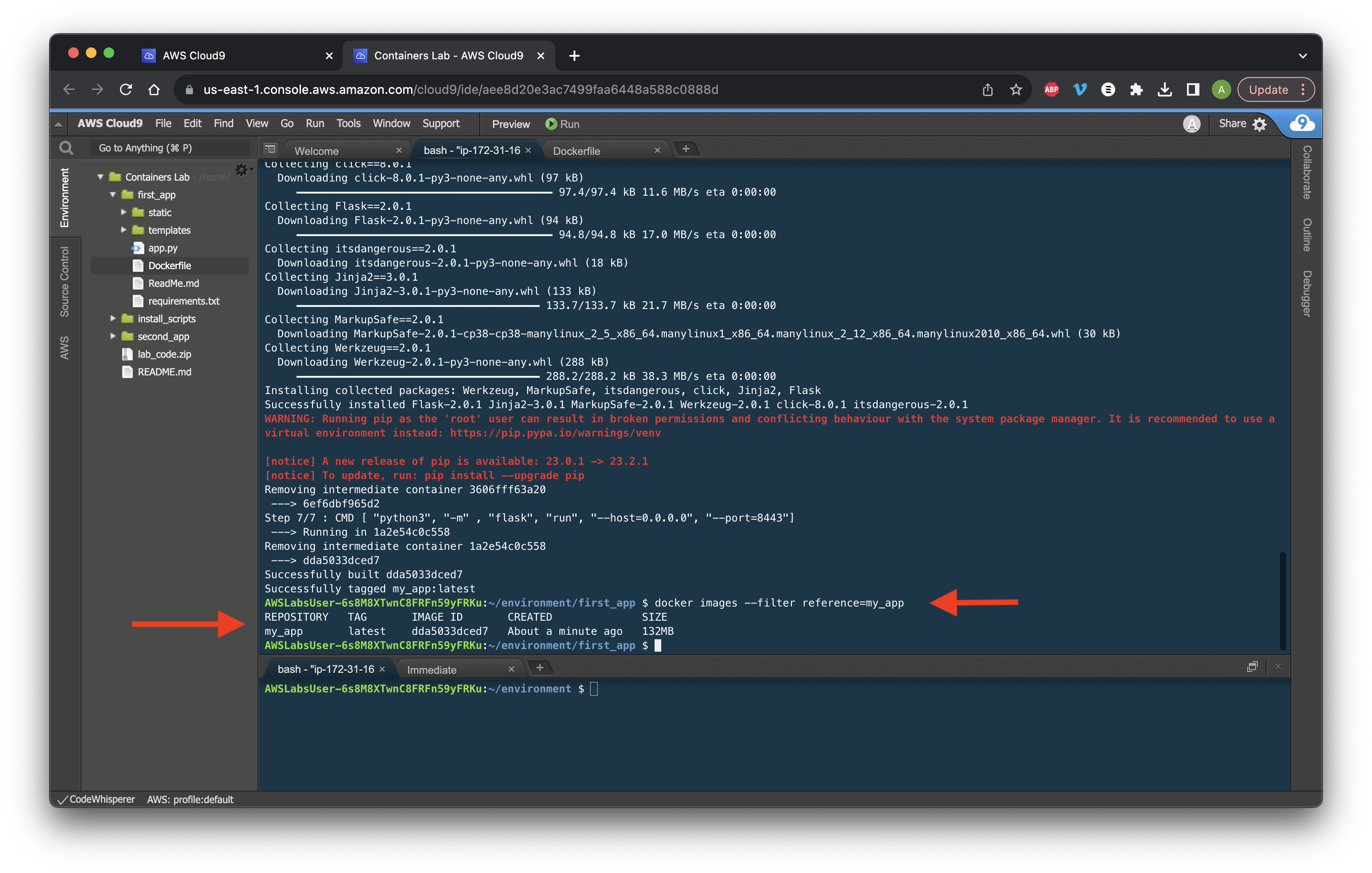Screen dimensions: 1372x873
Task: Click the browser address bar URL
Action: click(460, 89)
